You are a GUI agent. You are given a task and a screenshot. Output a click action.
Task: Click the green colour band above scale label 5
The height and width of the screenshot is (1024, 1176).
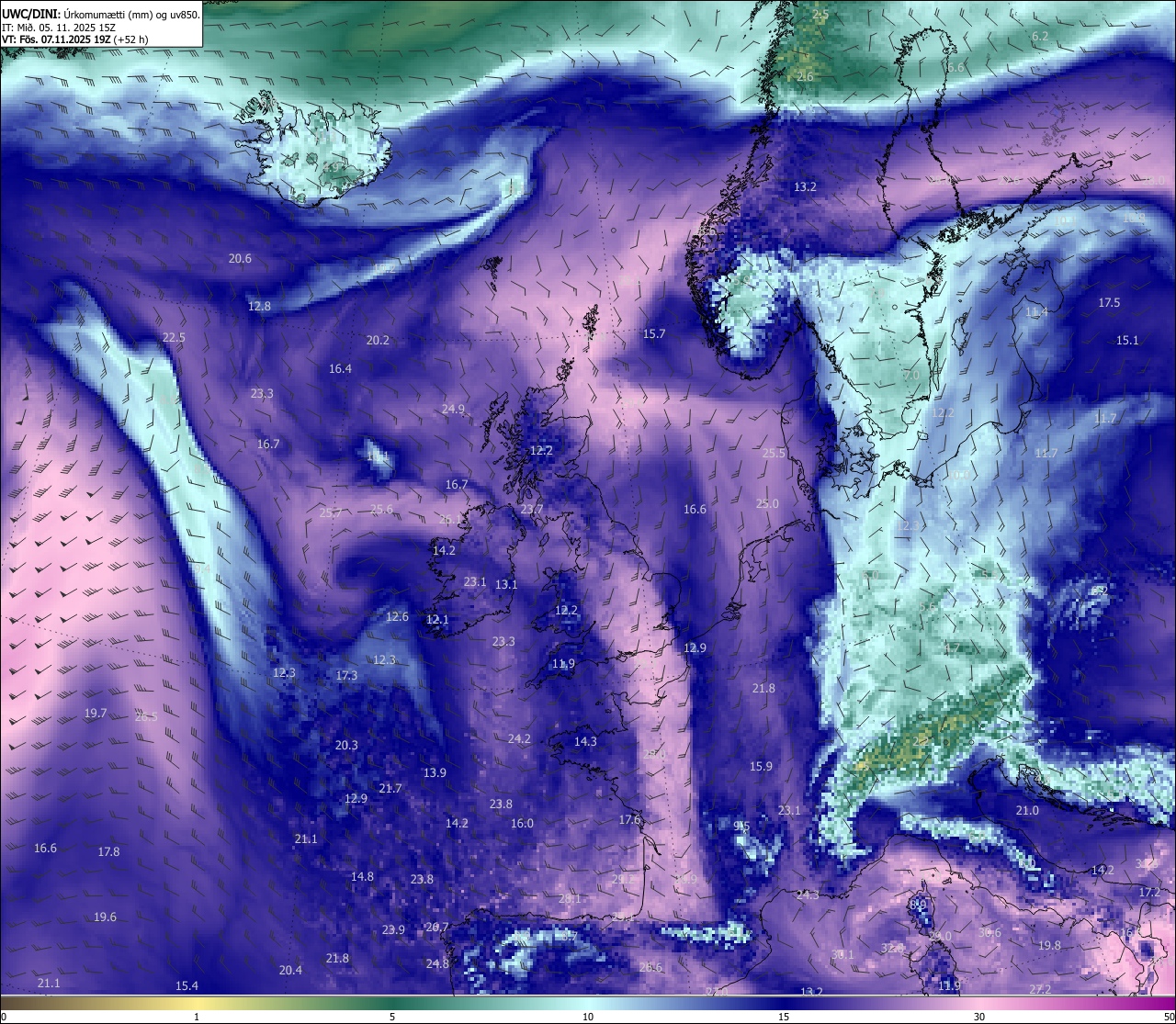[392, 1003]
